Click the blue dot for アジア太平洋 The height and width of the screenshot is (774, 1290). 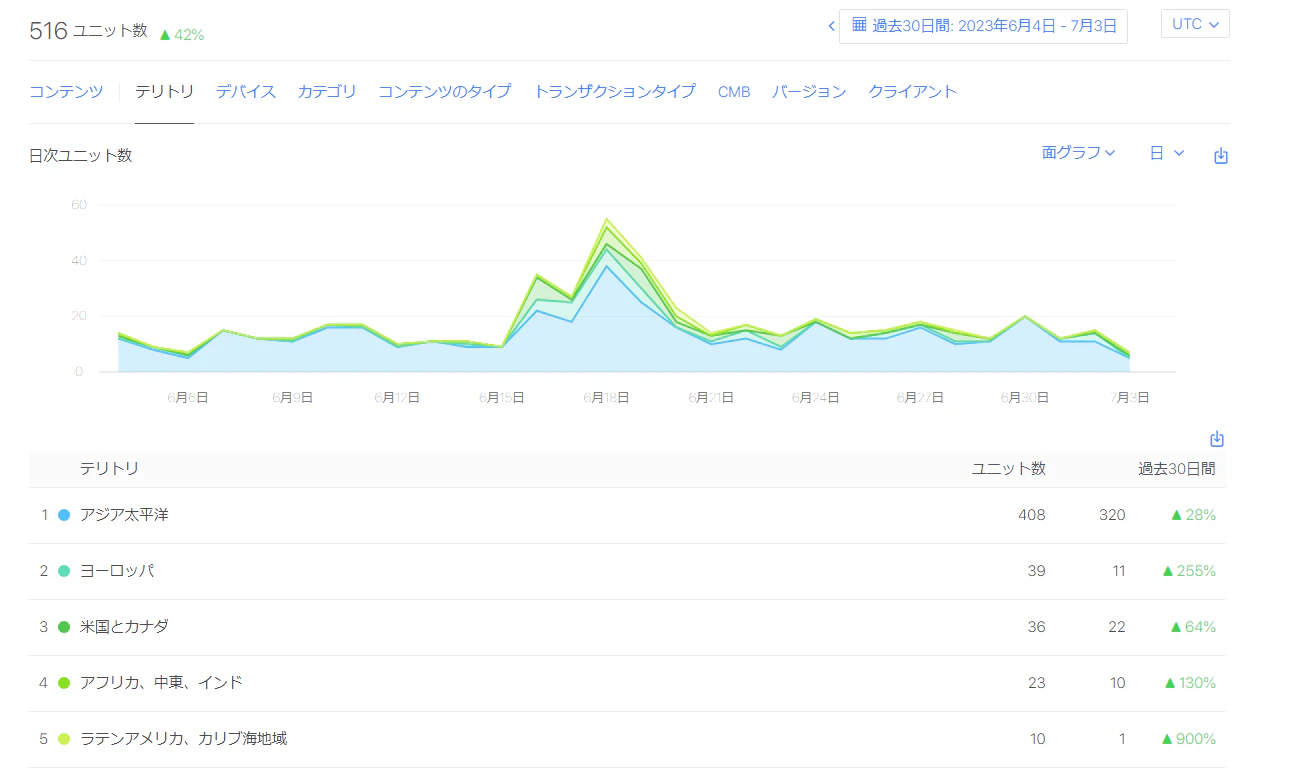64,515
